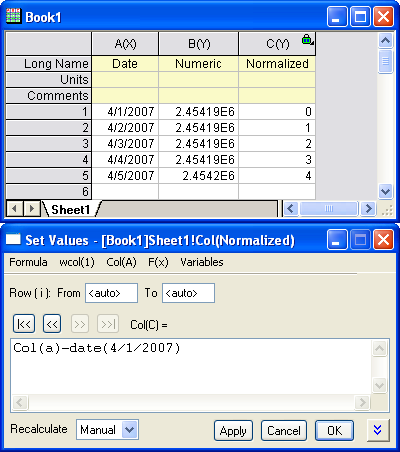400x452 pixels.
Task: Click previous sheet tab arrow
Action: point(14,209)
